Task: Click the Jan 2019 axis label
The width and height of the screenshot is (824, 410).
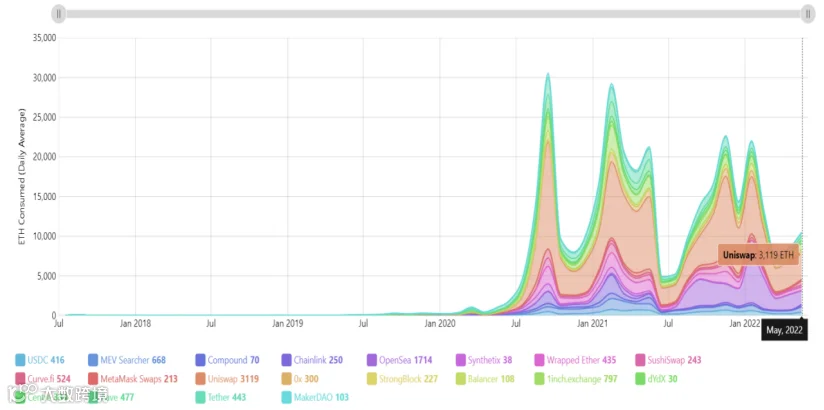Action: coord(287,323)
